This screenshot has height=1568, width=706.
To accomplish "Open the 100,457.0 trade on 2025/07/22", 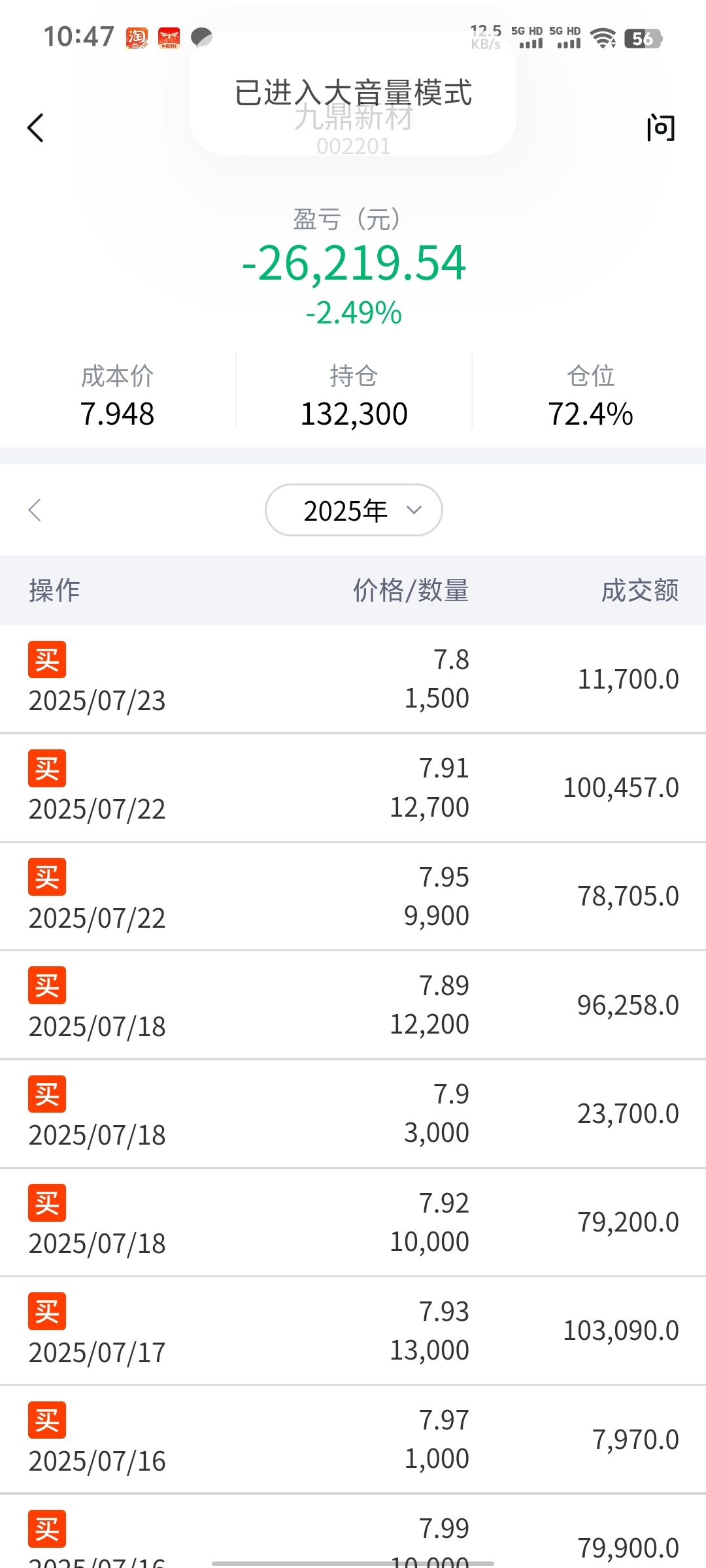I will 353,788.
